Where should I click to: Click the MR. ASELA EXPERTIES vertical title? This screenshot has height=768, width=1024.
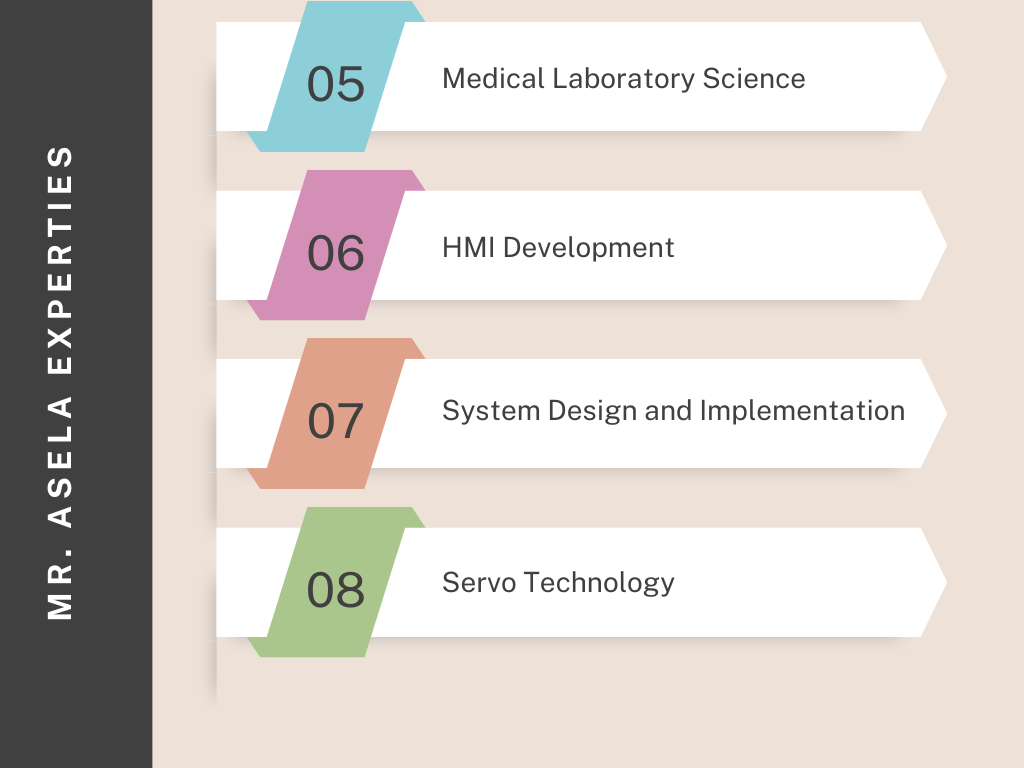click(x=60, y=383)
